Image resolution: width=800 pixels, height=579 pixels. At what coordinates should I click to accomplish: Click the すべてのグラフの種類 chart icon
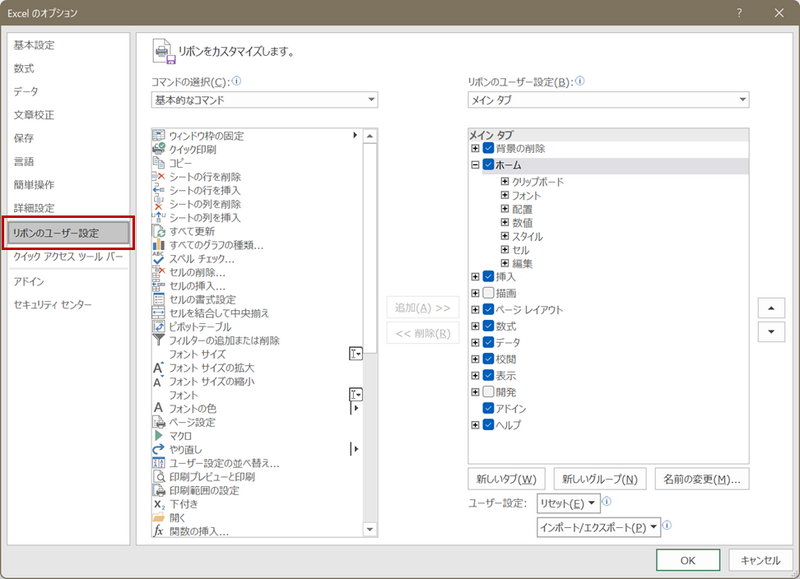click(159, 245)
